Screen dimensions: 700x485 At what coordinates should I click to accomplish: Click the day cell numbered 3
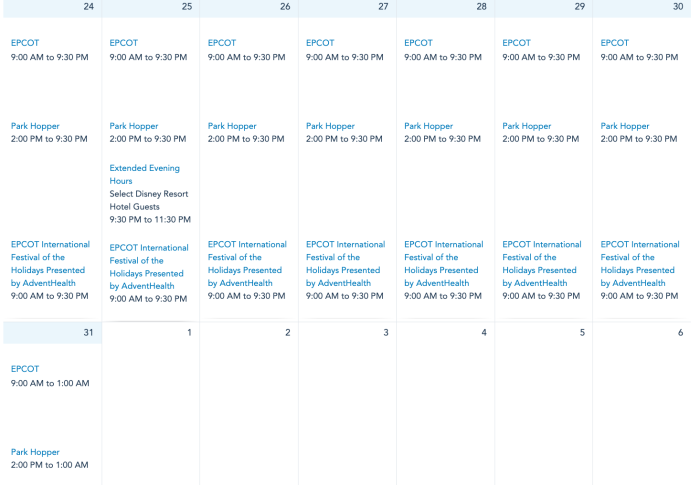[347, 400]
